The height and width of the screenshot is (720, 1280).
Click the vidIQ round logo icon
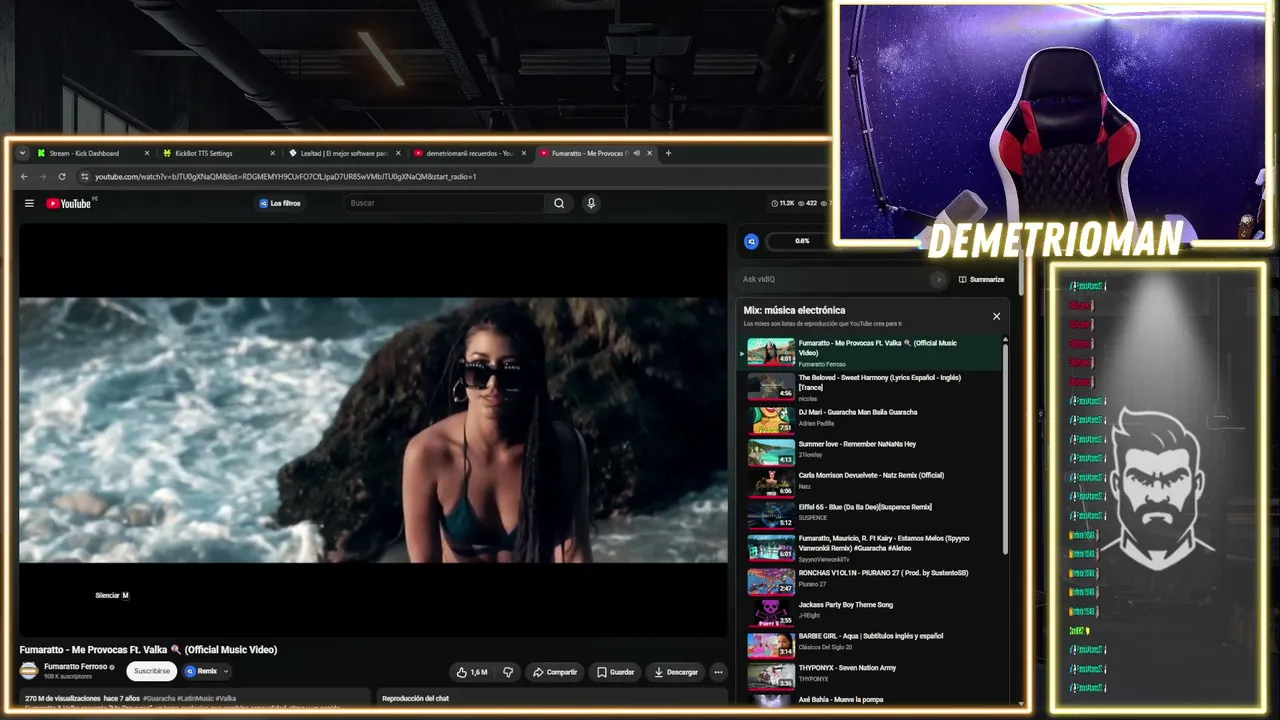[x=752, y=241]
